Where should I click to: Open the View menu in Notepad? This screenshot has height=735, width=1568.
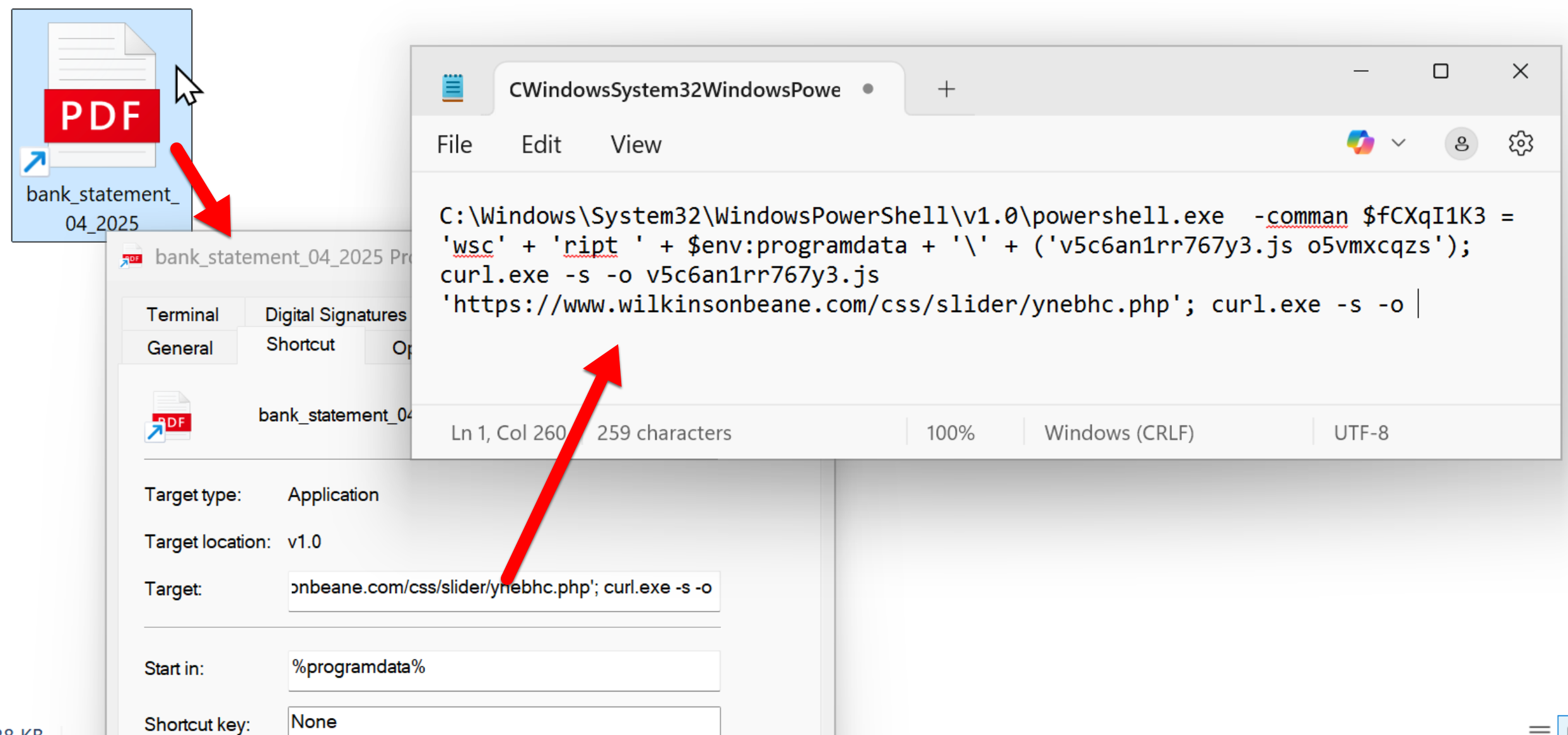636,145
